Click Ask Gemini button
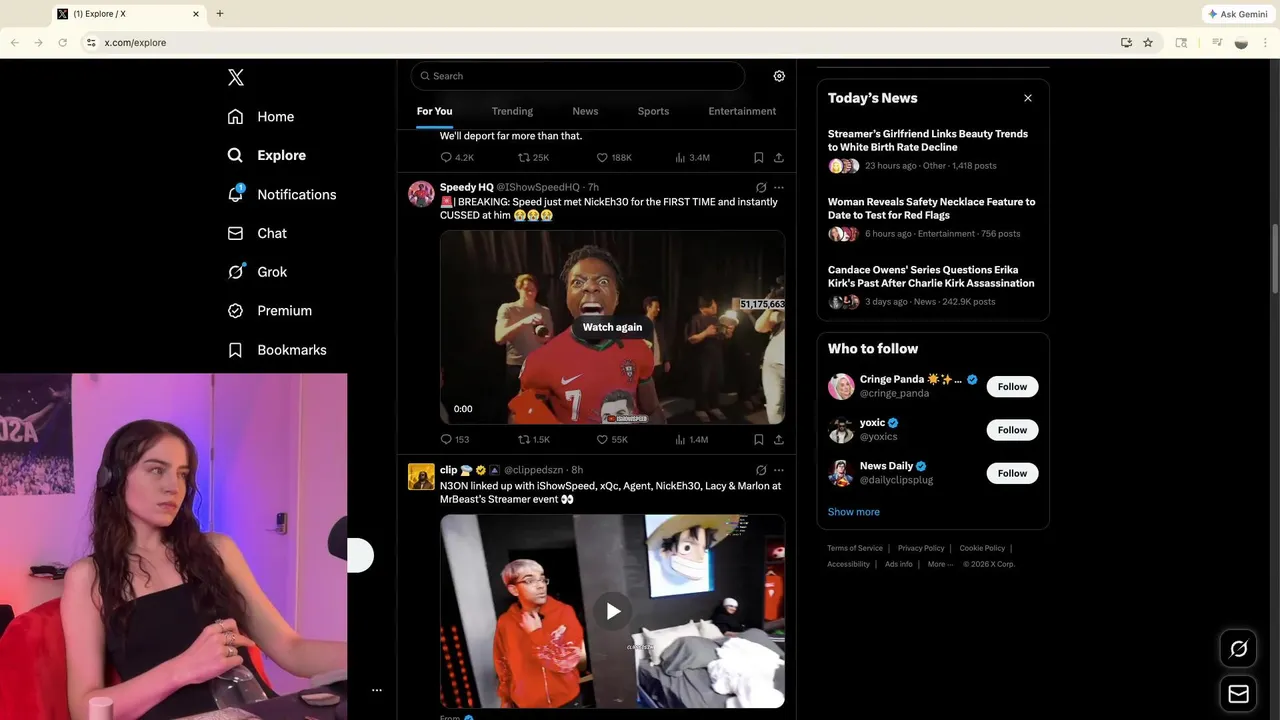 click(1238, 14)
